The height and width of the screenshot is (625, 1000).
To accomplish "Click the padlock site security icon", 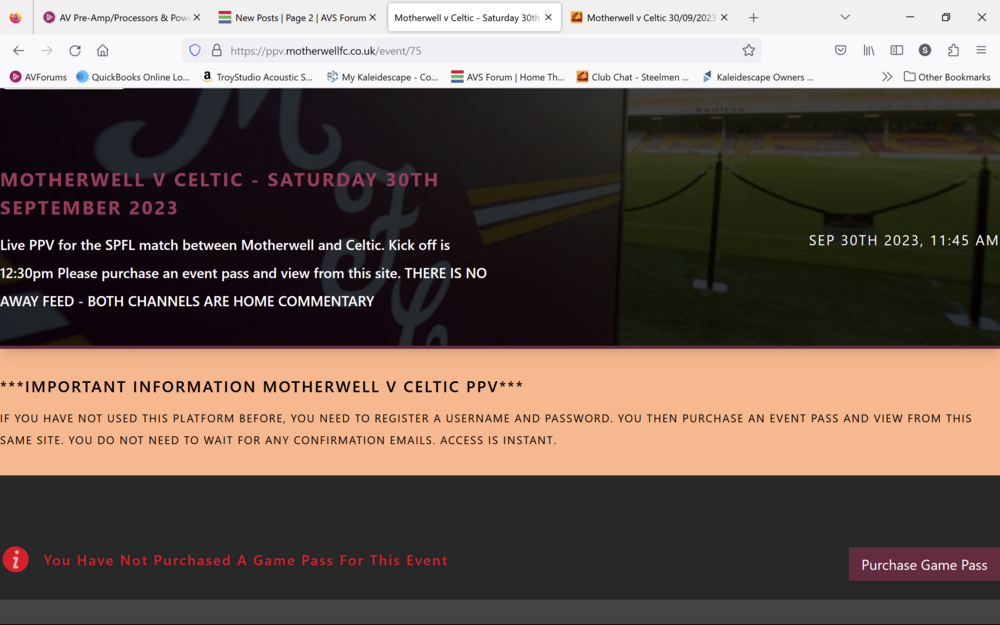I will (x=217, y=50).
